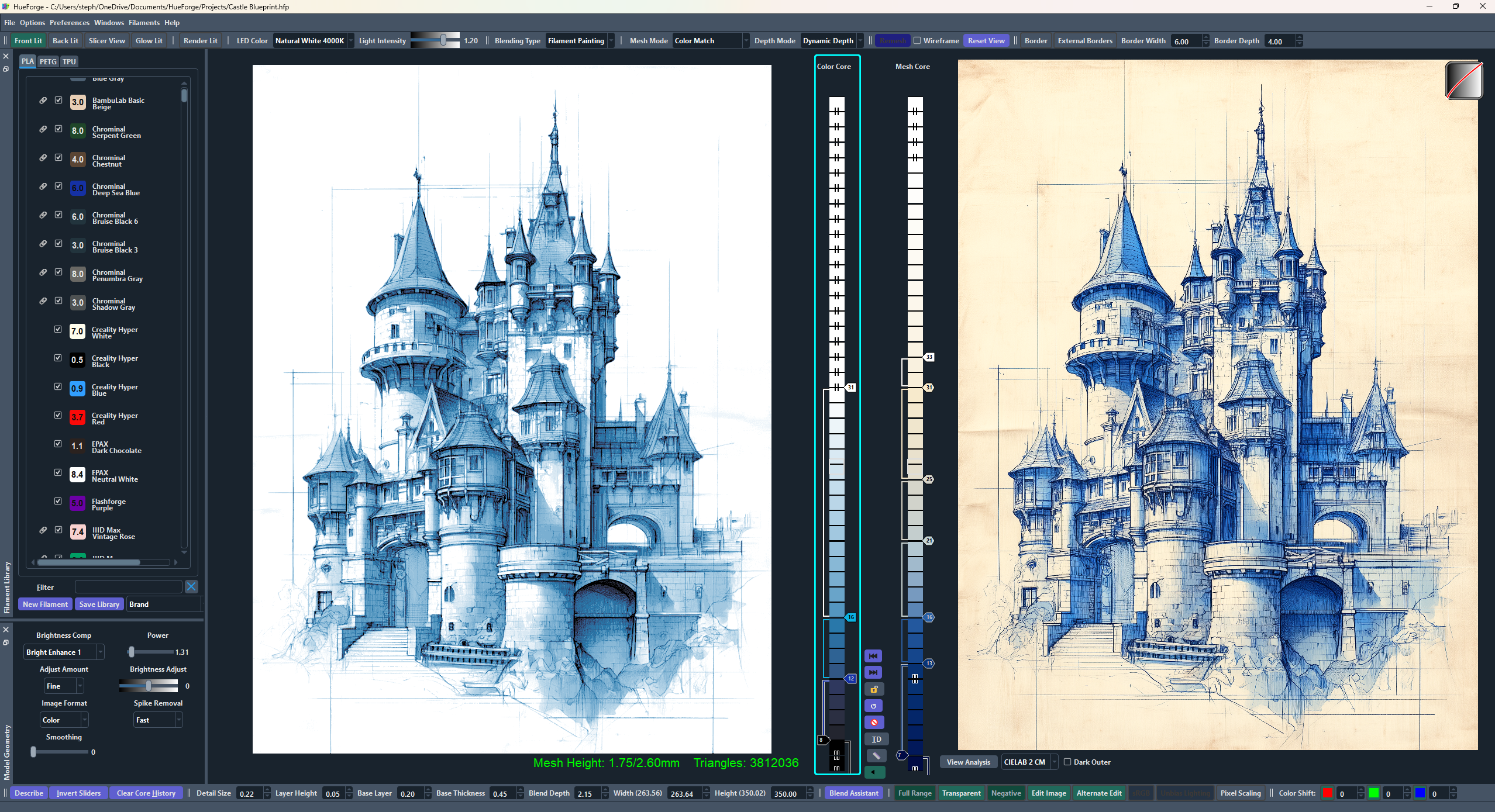This screenshot has width=1495, height=812.
Task: Click the circular reset arrow icon
Action: pos(874,706)
